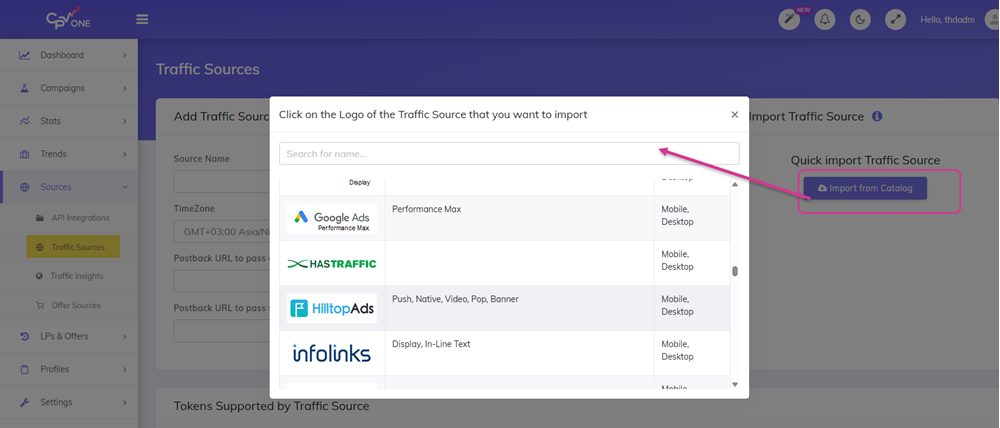The height and width of the screenshot is (428, 1000).
Task: Click the Traffic Sources page title
Action: [208, 70]
